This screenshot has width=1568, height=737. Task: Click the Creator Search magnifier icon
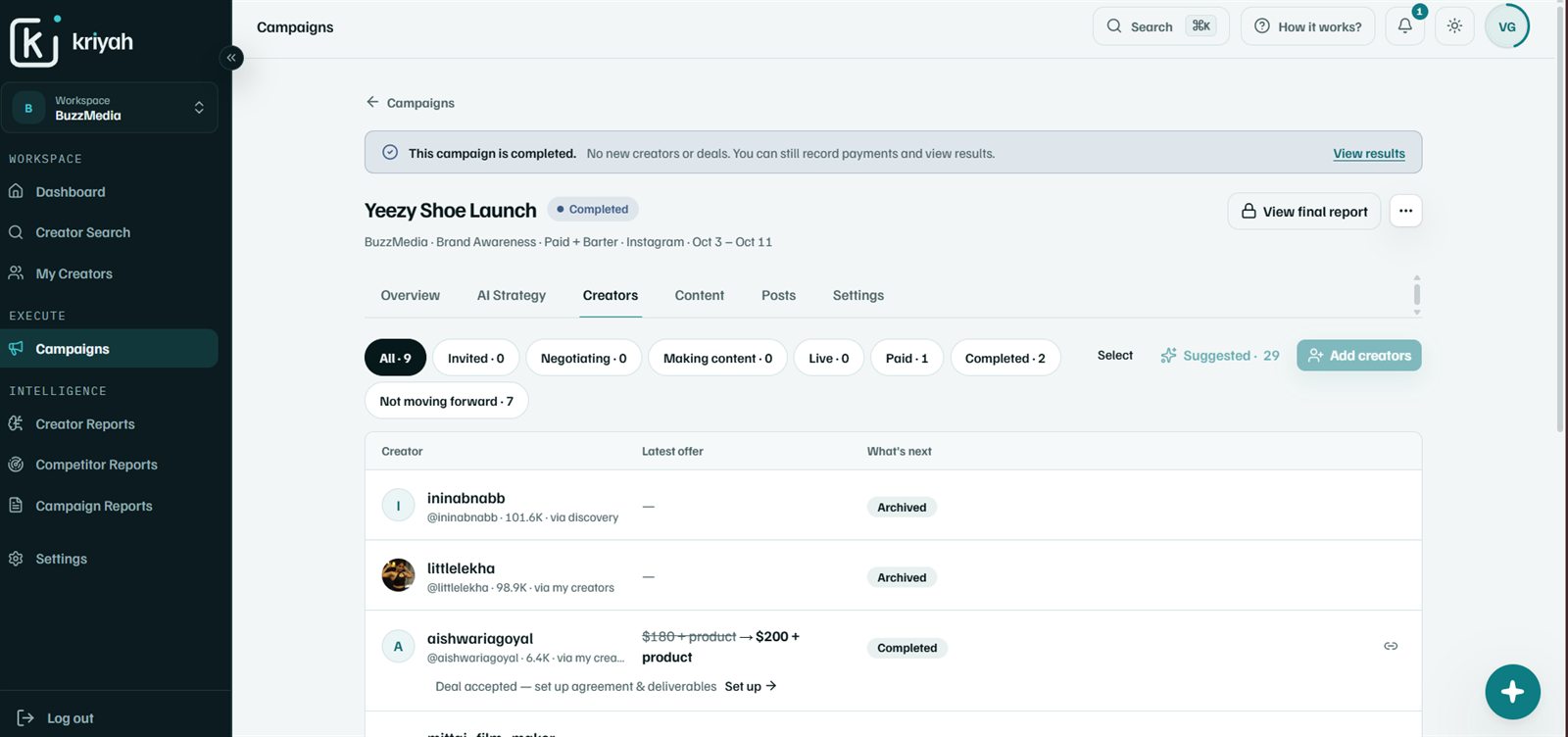click(16, 232)
